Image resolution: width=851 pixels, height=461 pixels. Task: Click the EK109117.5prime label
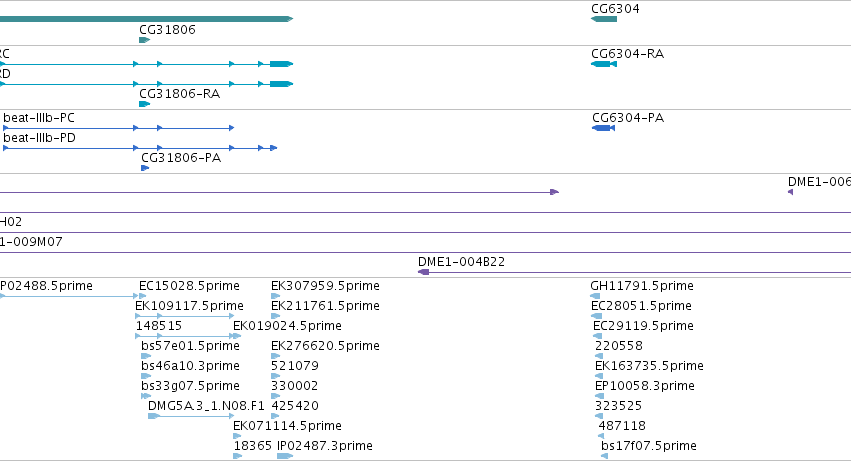189,306
